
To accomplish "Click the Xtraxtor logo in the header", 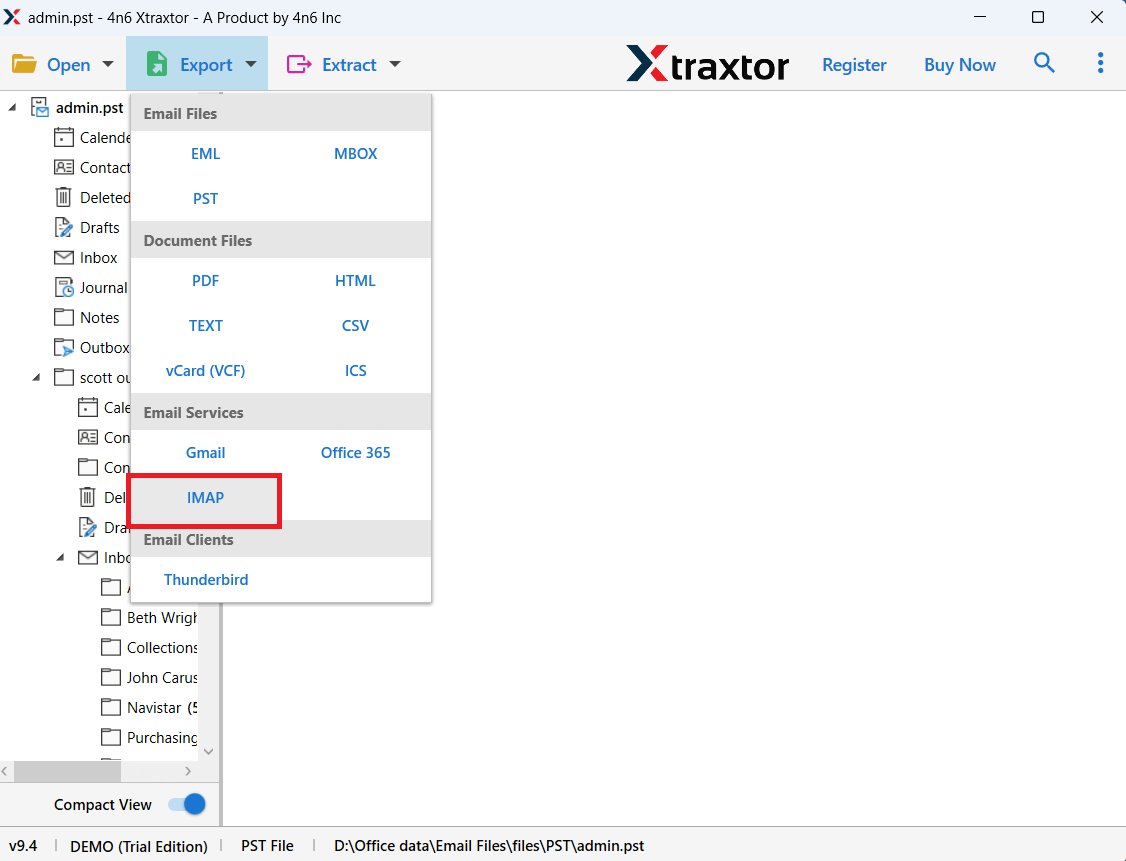I will 707,63.
